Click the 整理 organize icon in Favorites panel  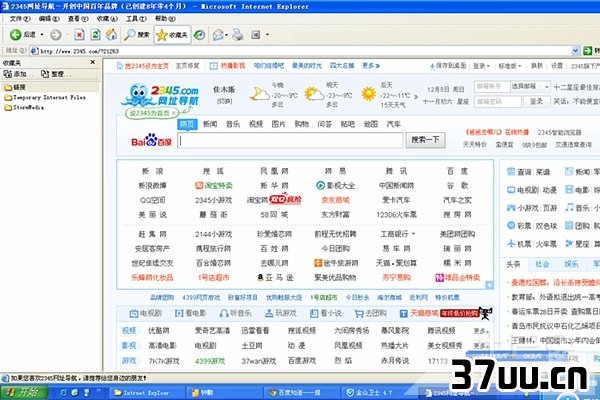pyautogui.click(x=45, y=74)
